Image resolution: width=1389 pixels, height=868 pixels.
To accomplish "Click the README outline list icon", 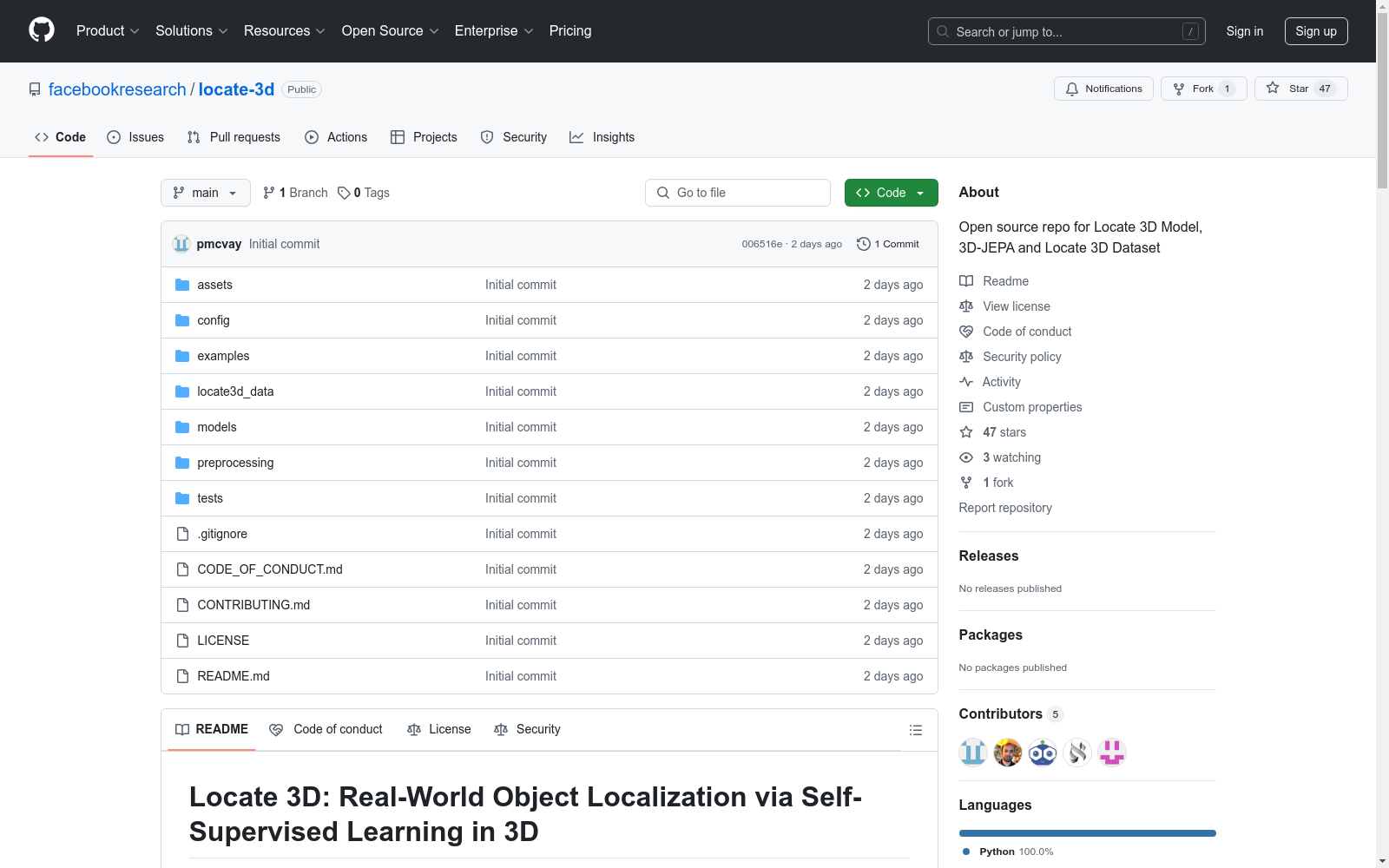I will coord(915,730).
